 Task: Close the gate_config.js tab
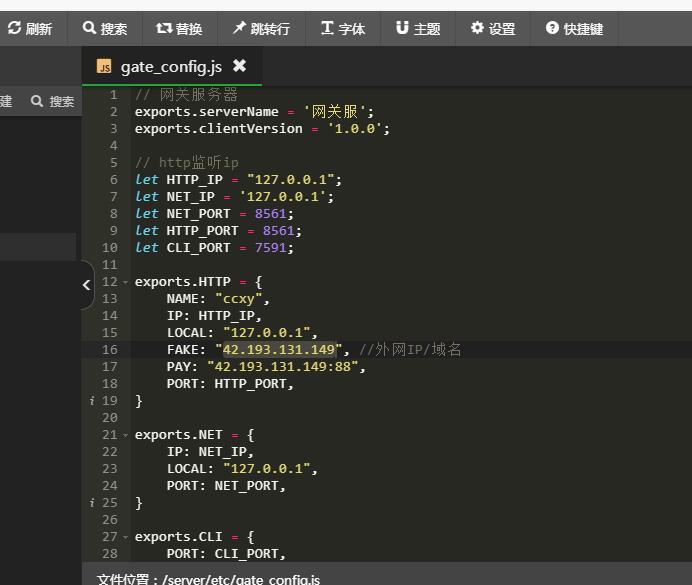tap(239, 66)
